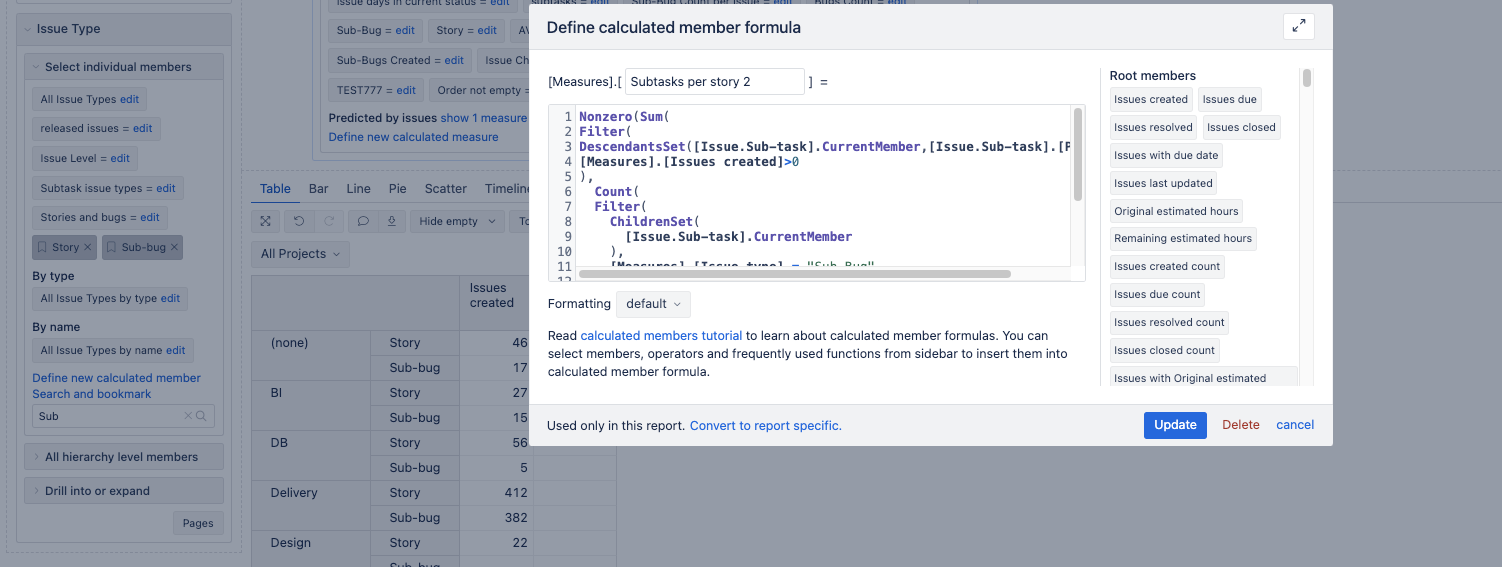Screen dimensions: 1502x567
Task: Insert Issues closed into formula
Action: pyautogui.click(x=1241, y=127)
